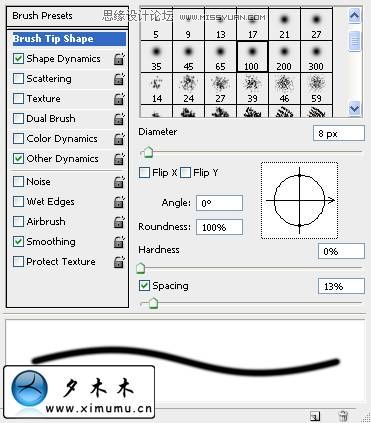
Task: Toggle lock icon for Protect Texture
Action: (119, 262)
